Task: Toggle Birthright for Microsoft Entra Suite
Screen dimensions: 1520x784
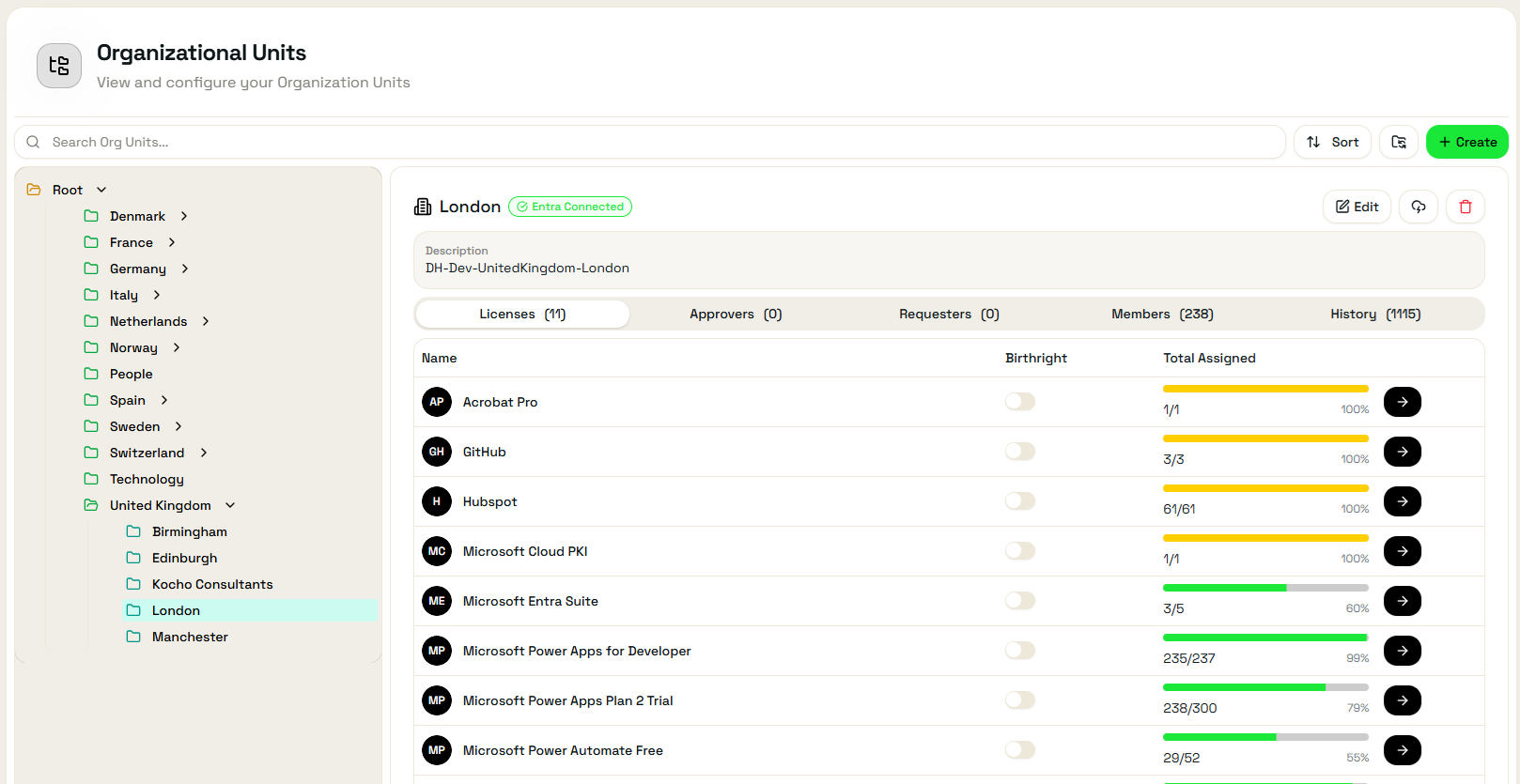Action: pos(1020,601)
